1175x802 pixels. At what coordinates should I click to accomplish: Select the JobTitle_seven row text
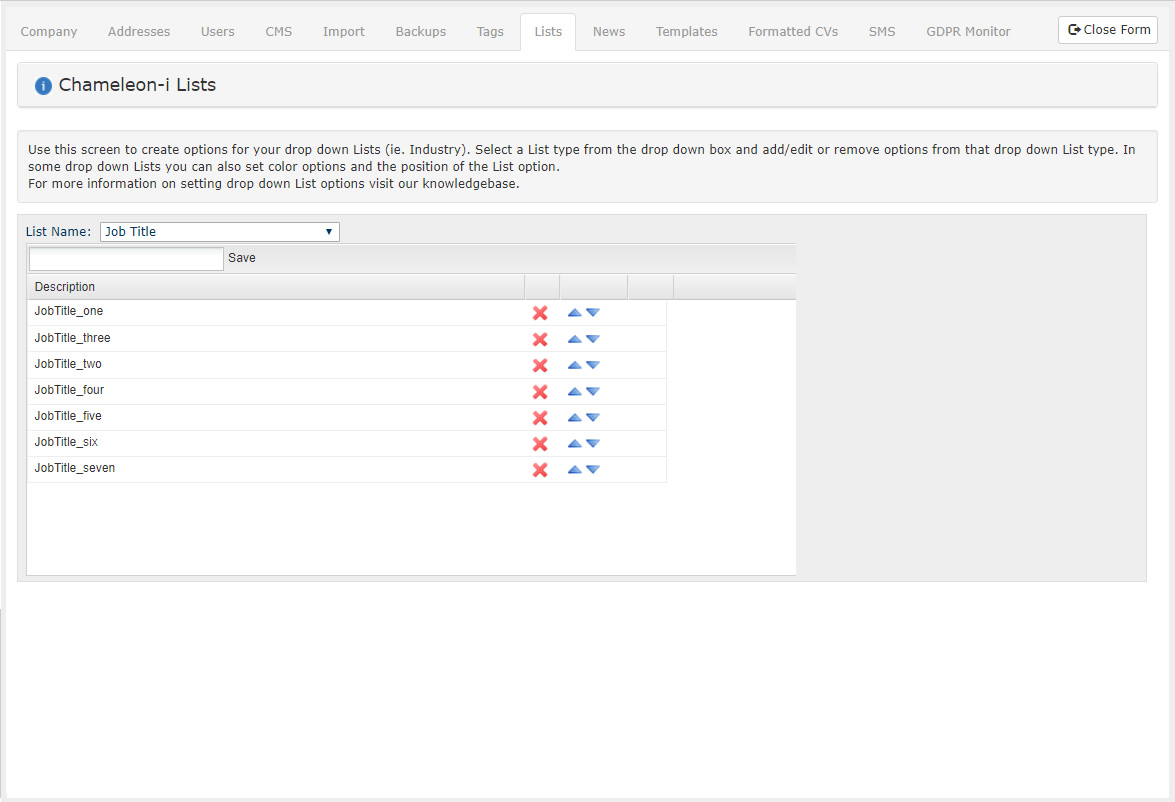pyautogui.click(x=75, y=468)
